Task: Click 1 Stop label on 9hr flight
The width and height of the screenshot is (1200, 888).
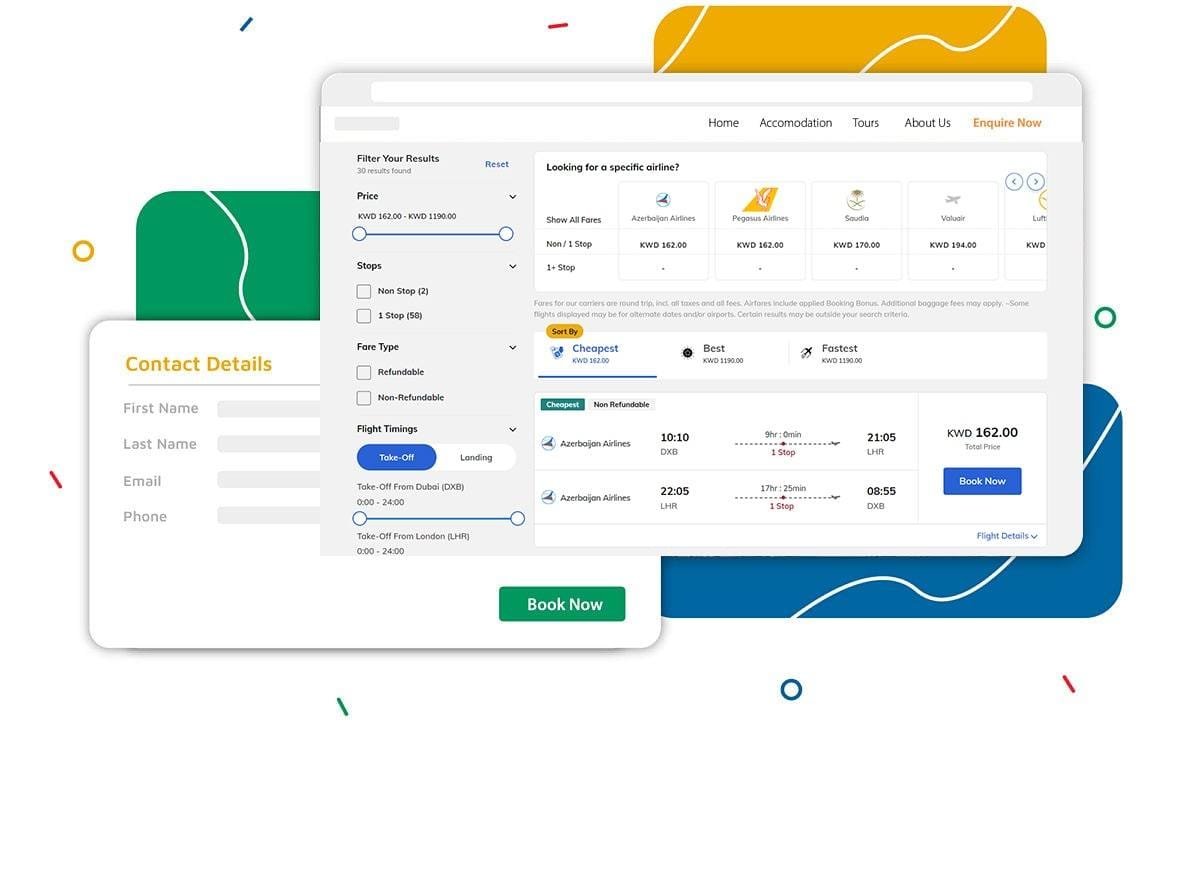Action: 782,453
